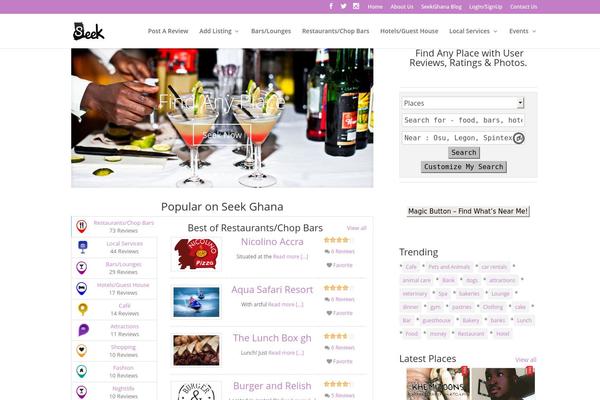Expand the Events nav menu
The height and width of the screenshot is (400, 600).
pos(522,31)
